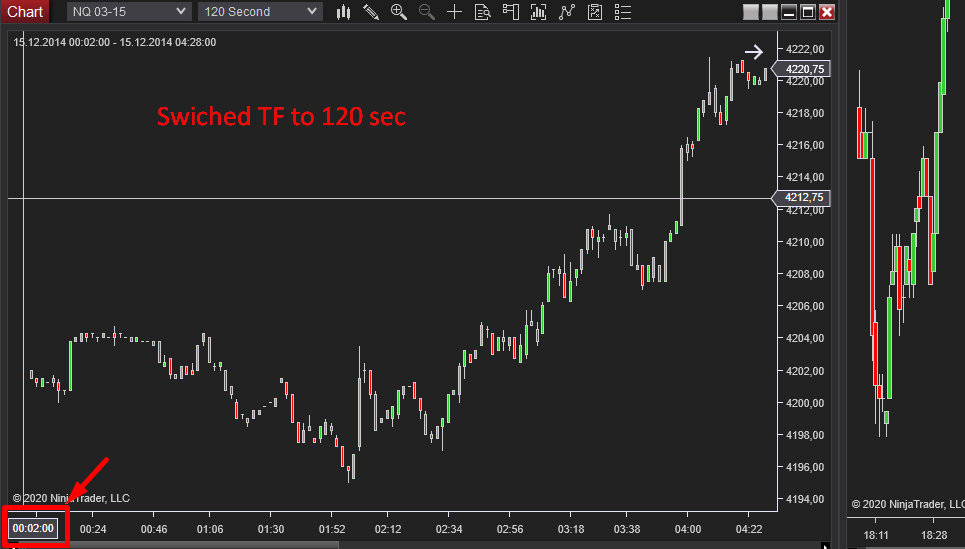Click the 4212,75 crosshair price marker
Screen dimensions: 965x549
(801, 198)
